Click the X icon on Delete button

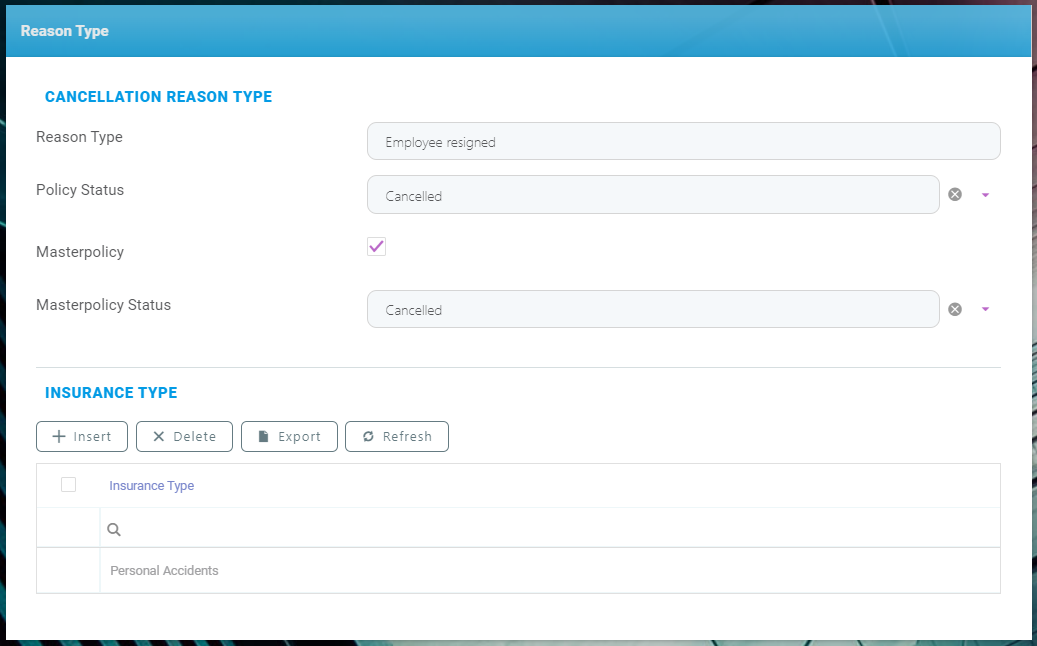click(x=158, y=437)
